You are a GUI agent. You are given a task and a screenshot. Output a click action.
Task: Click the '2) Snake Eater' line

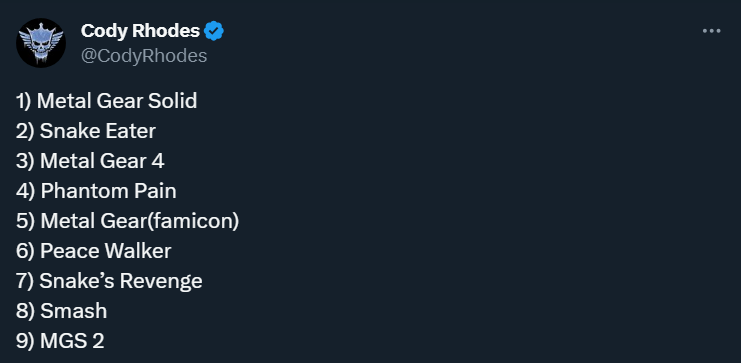tap(86, 131)
